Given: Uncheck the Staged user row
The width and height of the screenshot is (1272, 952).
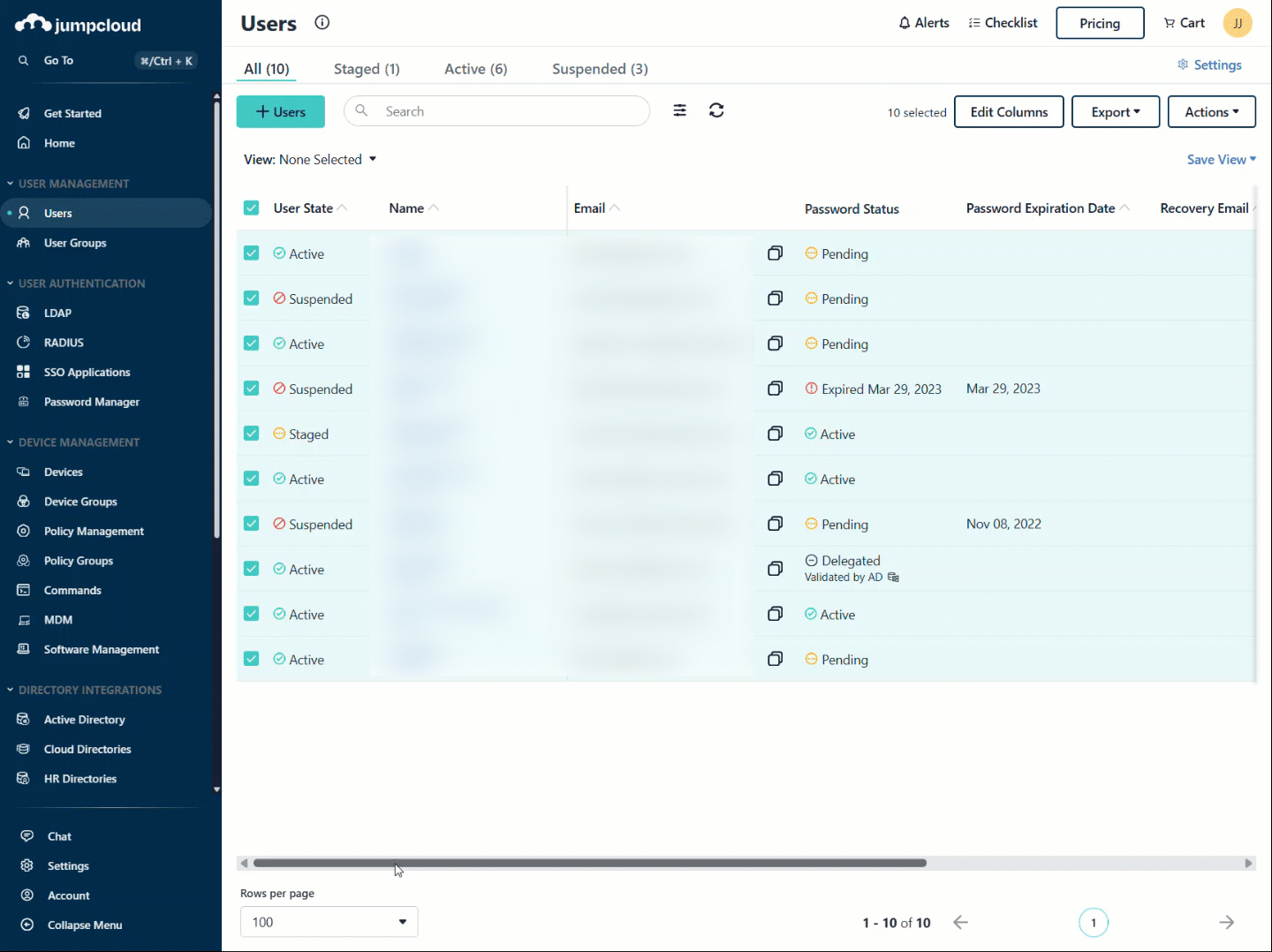Looking at the screenshot, I should pos(252,434).
